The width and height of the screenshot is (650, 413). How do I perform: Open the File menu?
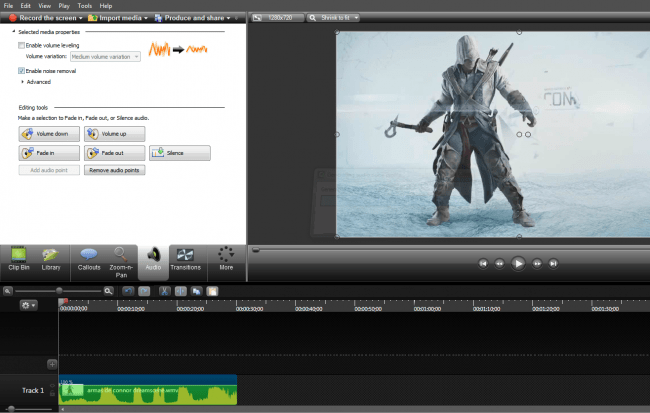pos(8,6)
